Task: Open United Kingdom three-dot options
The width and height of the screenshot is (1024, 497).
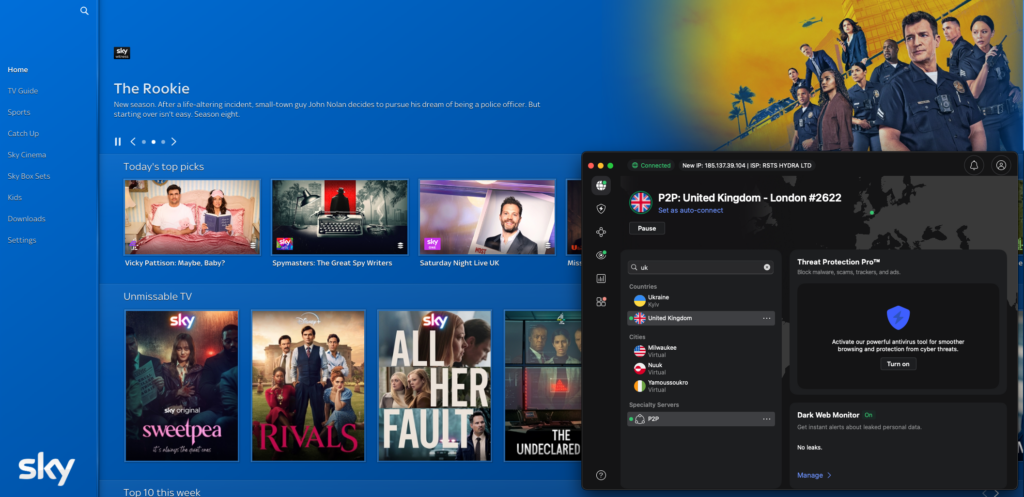Action: point(767,318)
